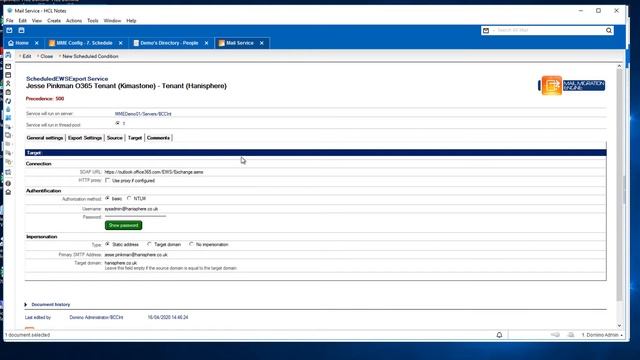Close the Mail Service tab
This screenshot has height=360, width=640.
(x=262, y=43)
